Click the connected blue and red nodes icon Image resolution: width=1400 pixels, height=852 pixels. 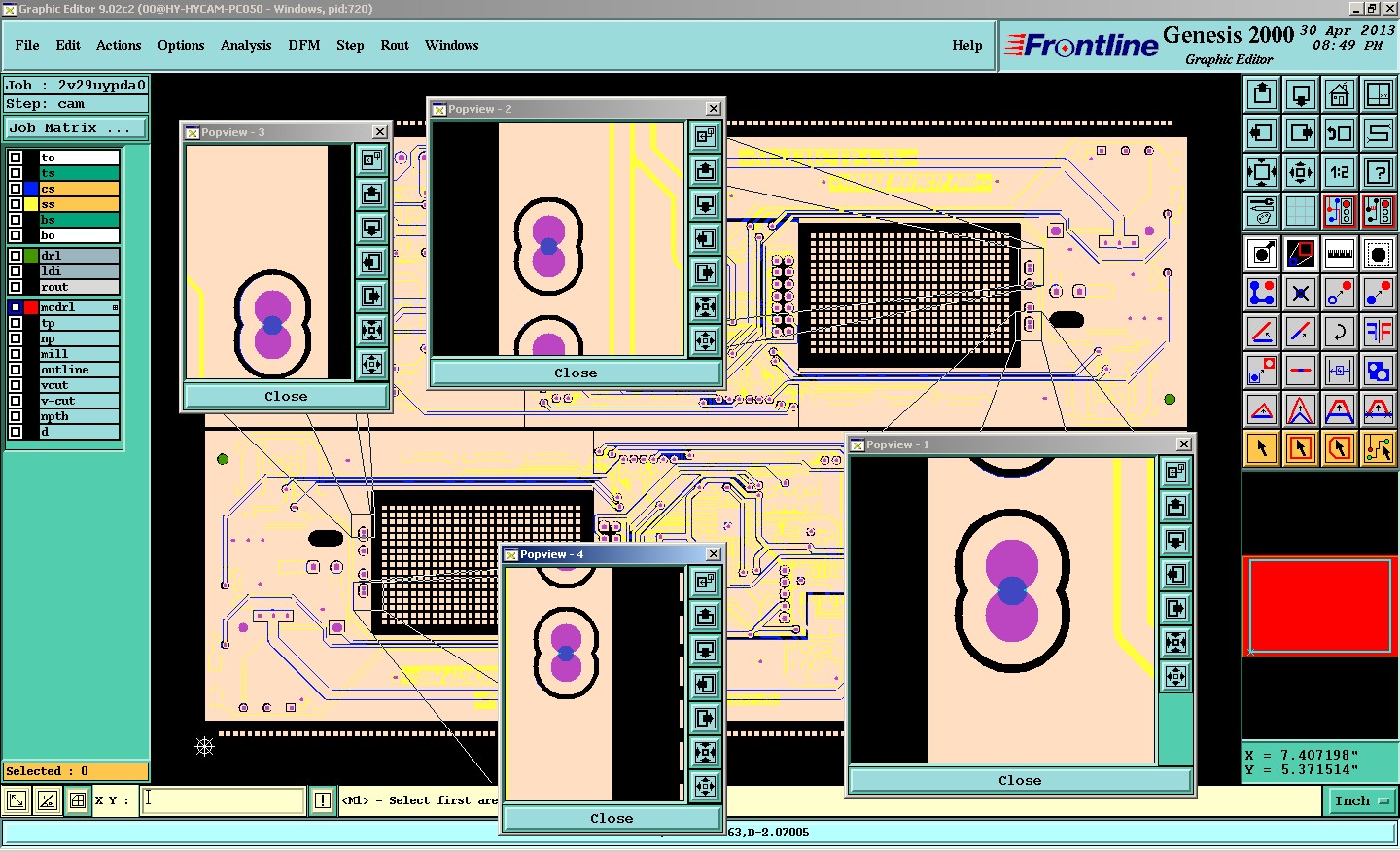coord(1262,293)
